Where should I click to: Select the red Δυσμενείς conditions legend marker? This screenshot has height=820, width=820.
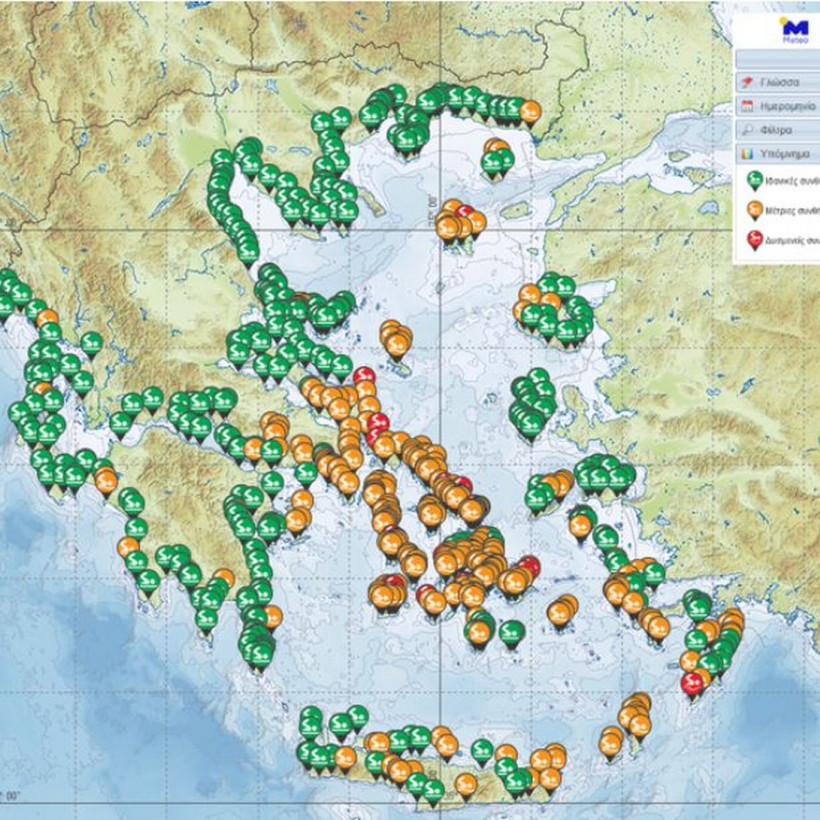755,238
